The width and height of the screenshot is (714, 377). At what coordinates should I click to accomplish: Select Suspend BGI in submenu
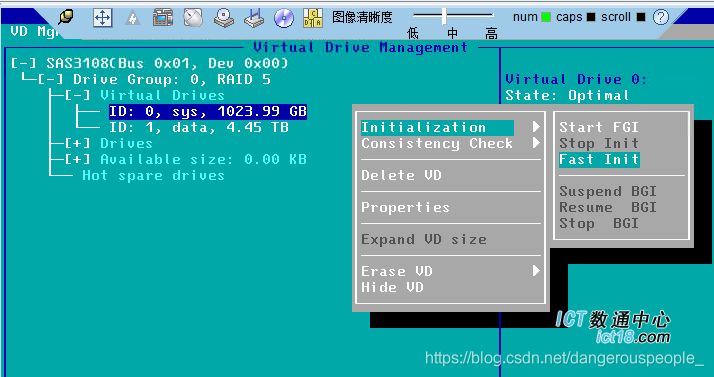pos(608,192)
